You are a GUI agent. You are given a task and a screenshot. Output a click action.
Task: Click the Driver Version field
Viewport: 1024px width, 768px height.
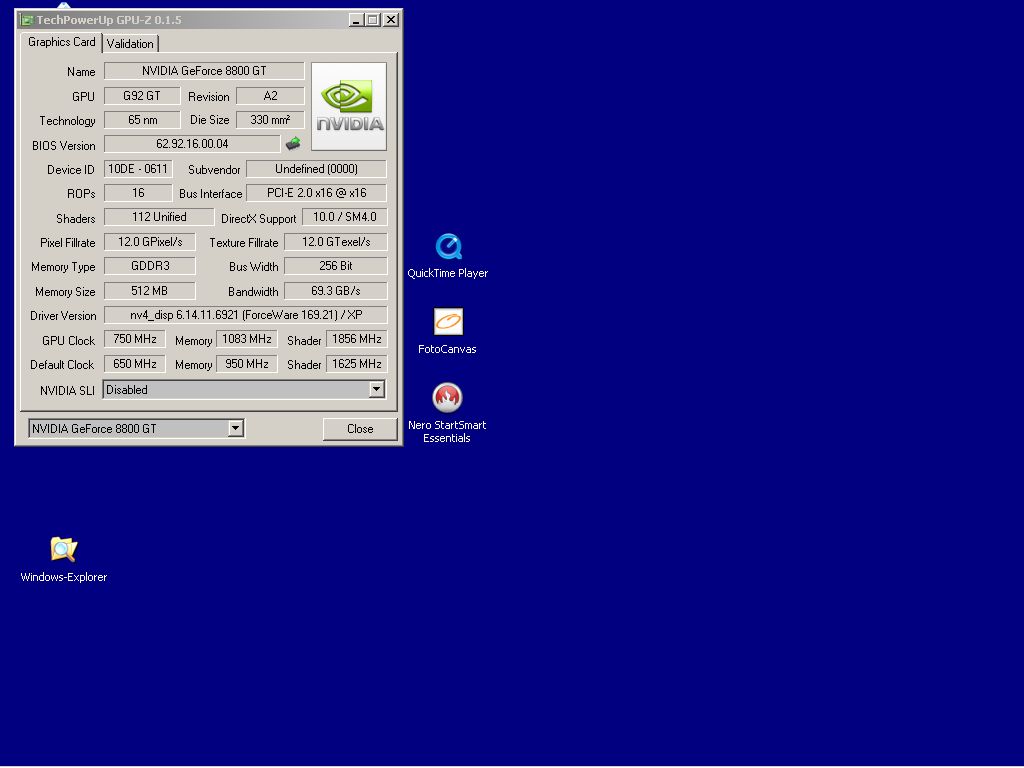point(246,315)
